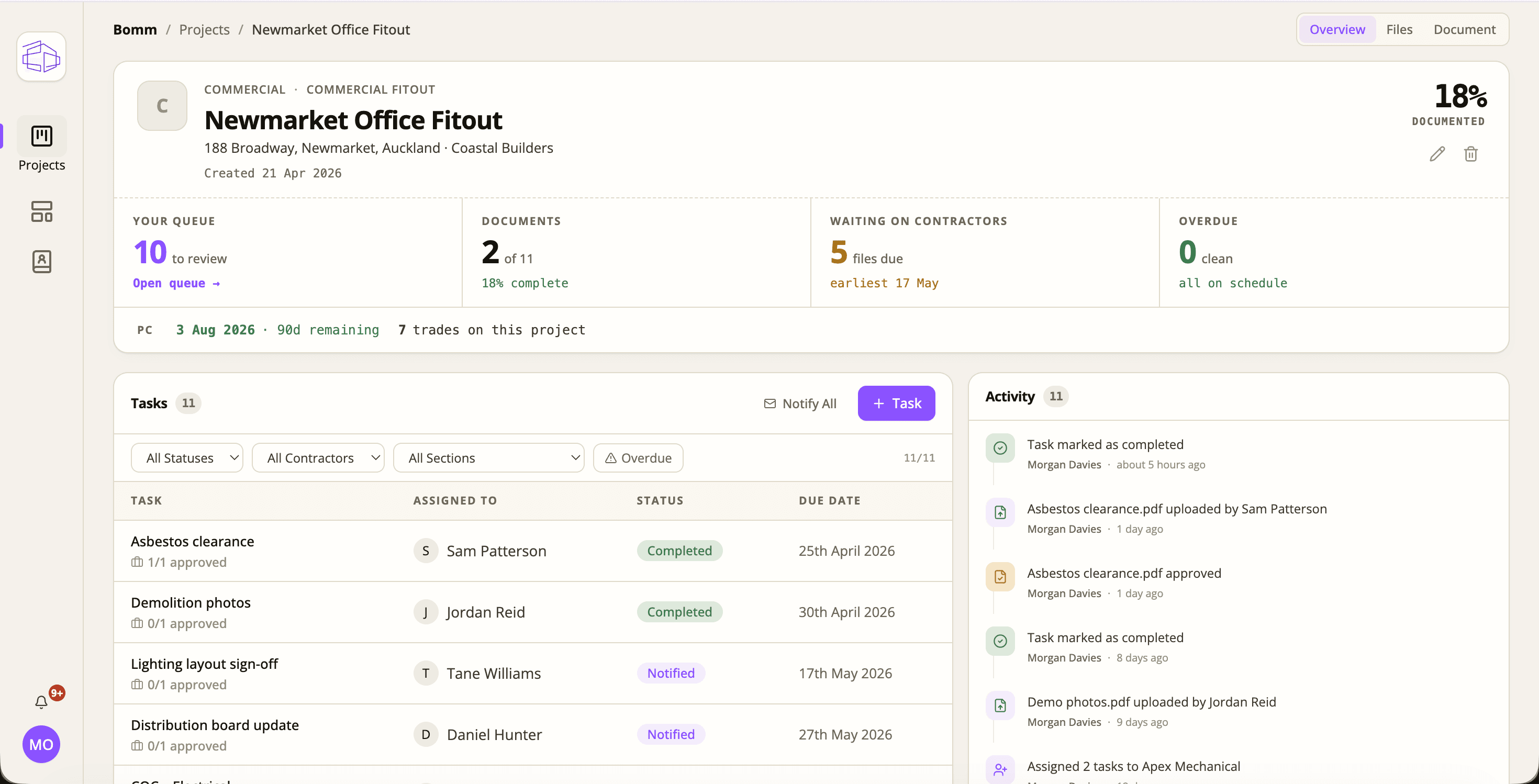Click the Notified status for Tane Williams
This screenshot has height=784, width=1539.
point(671,673)
